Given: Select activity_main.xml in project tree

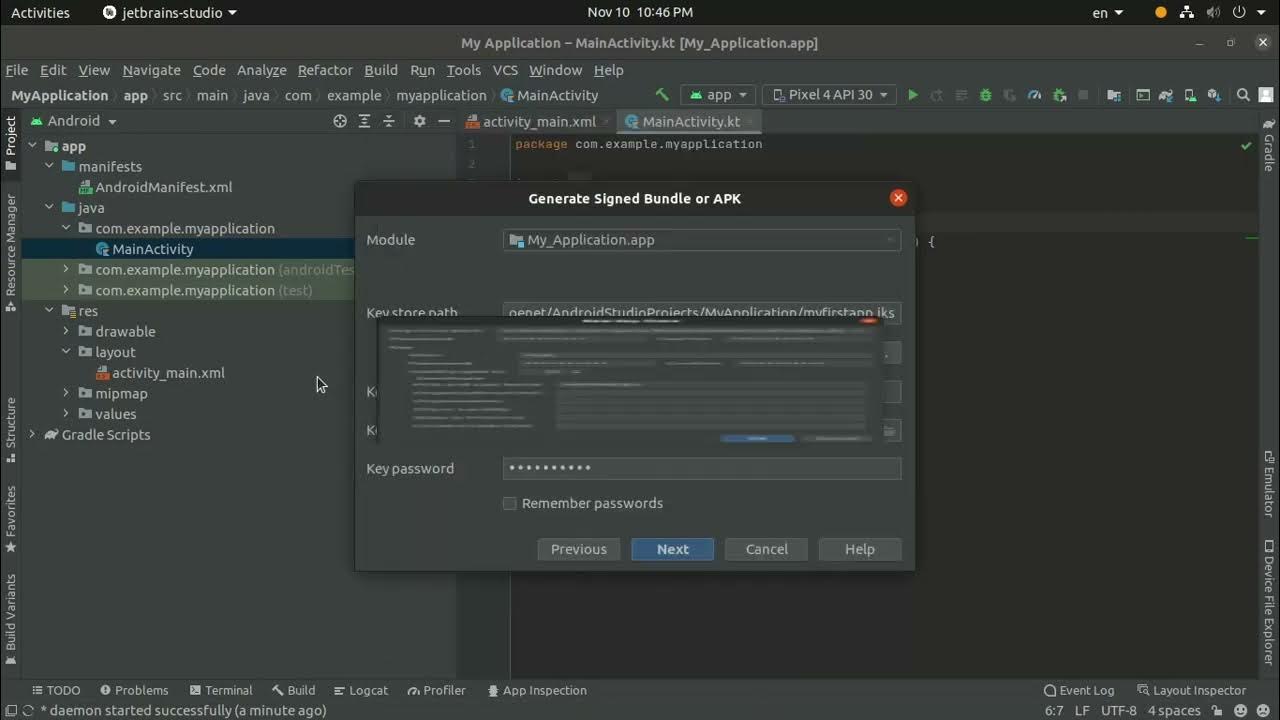Looking at the screenshot, I should coord(160,373).
